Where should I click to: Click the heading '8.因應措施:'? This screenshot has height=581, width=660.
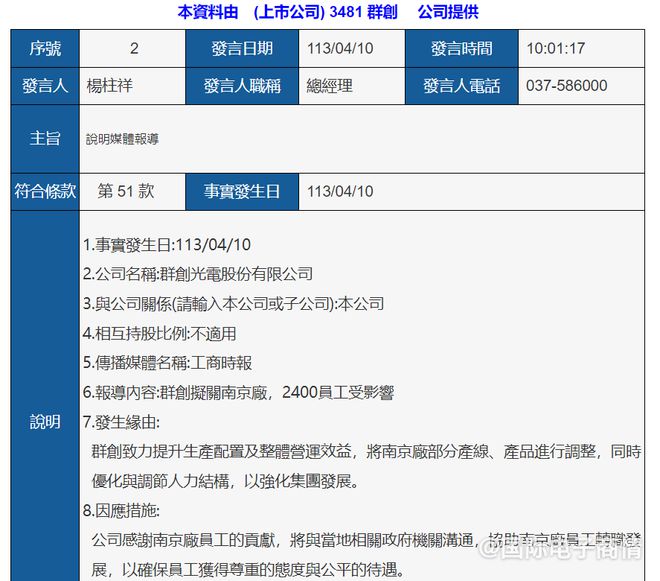pyautogui.click(x=121, y=511)
